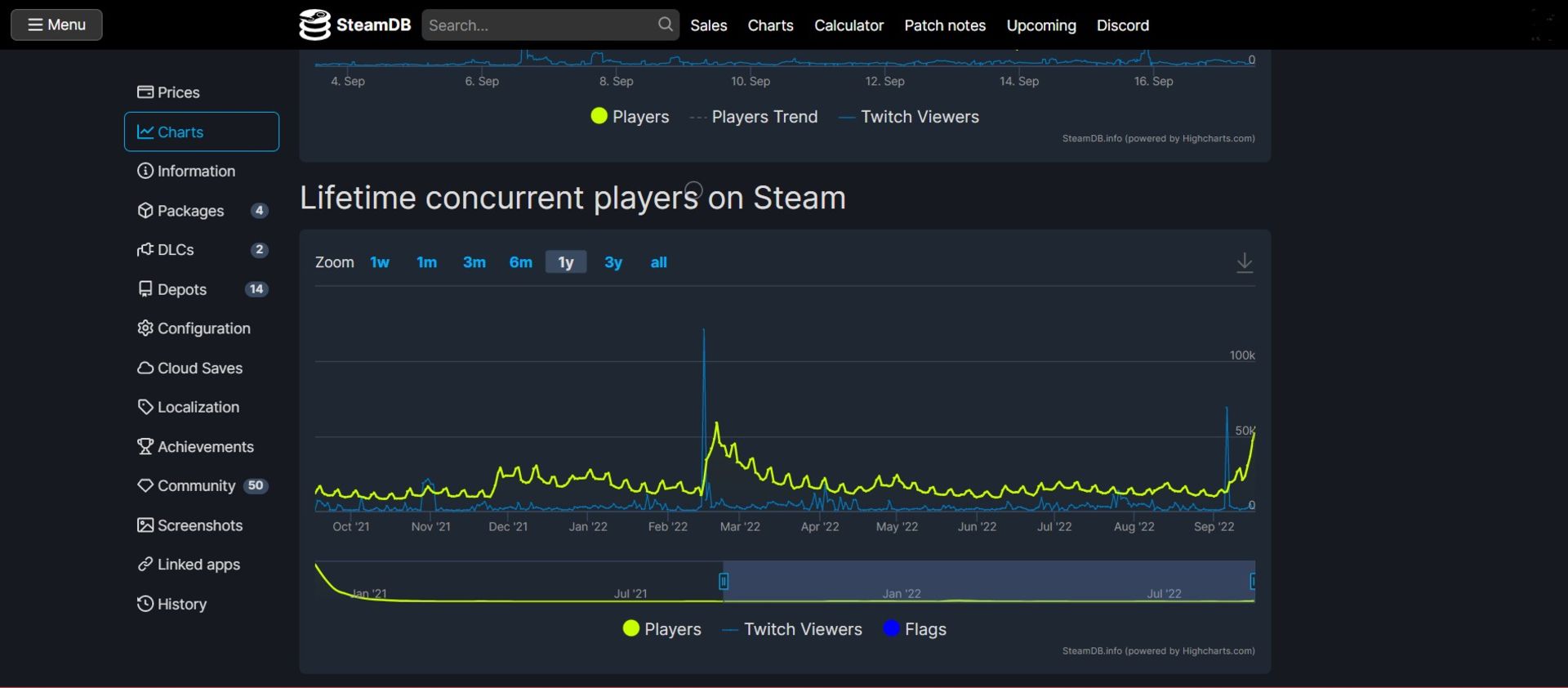
Task: Go to Patch notes page
Action: [x=945, y=25]
